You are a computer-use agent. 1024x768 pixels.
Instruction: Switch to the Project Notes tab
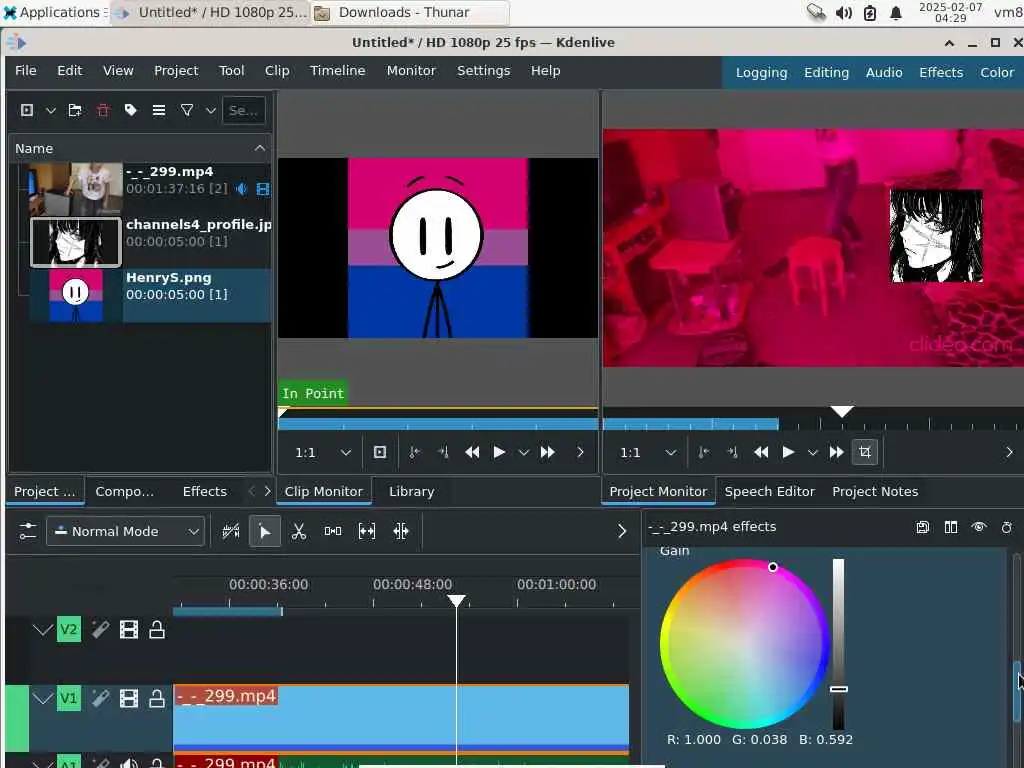coord(874,492)
